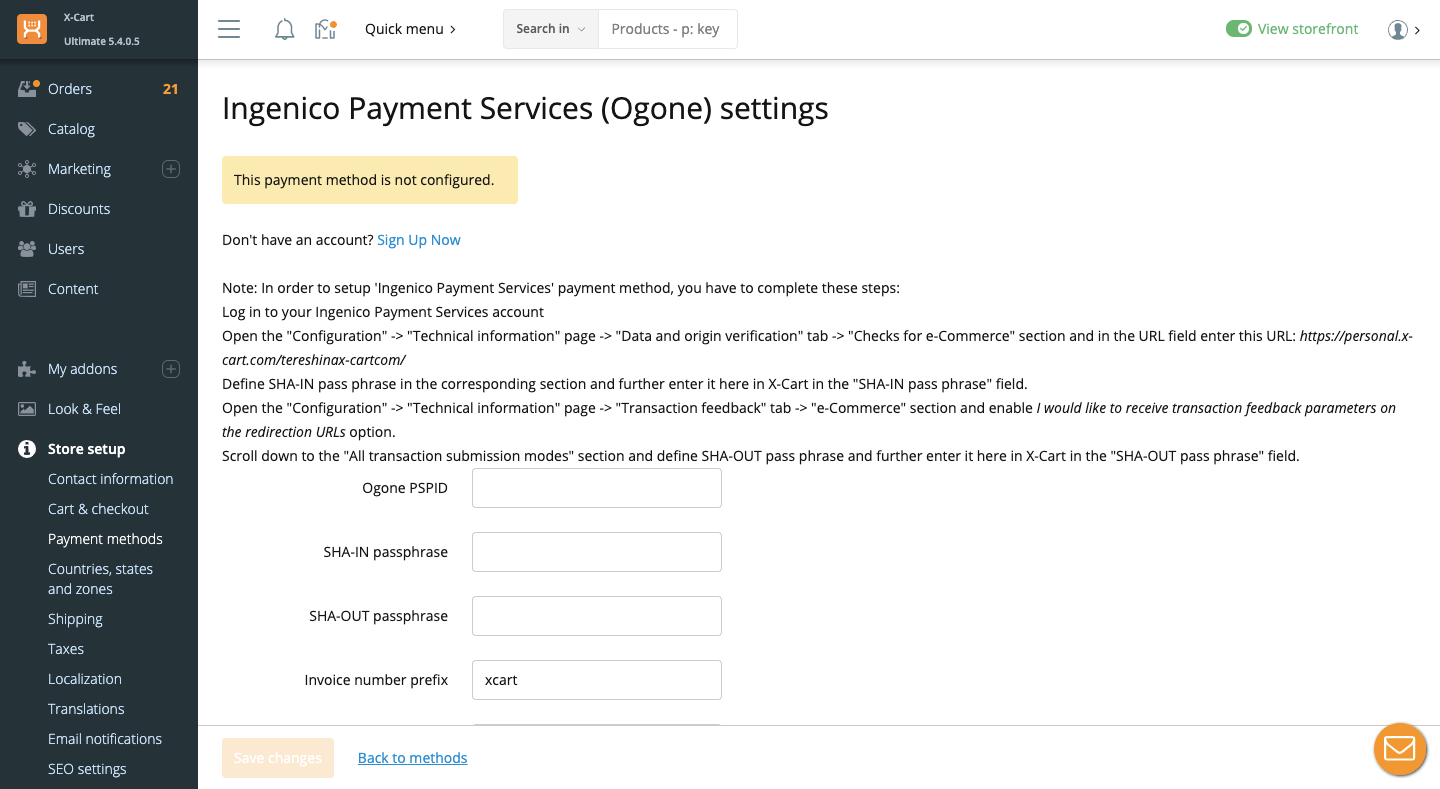The width and height of the screenshot is (1440, 789).
Task: Focus the Ogone PSPID field
Action: click(596, 488)
